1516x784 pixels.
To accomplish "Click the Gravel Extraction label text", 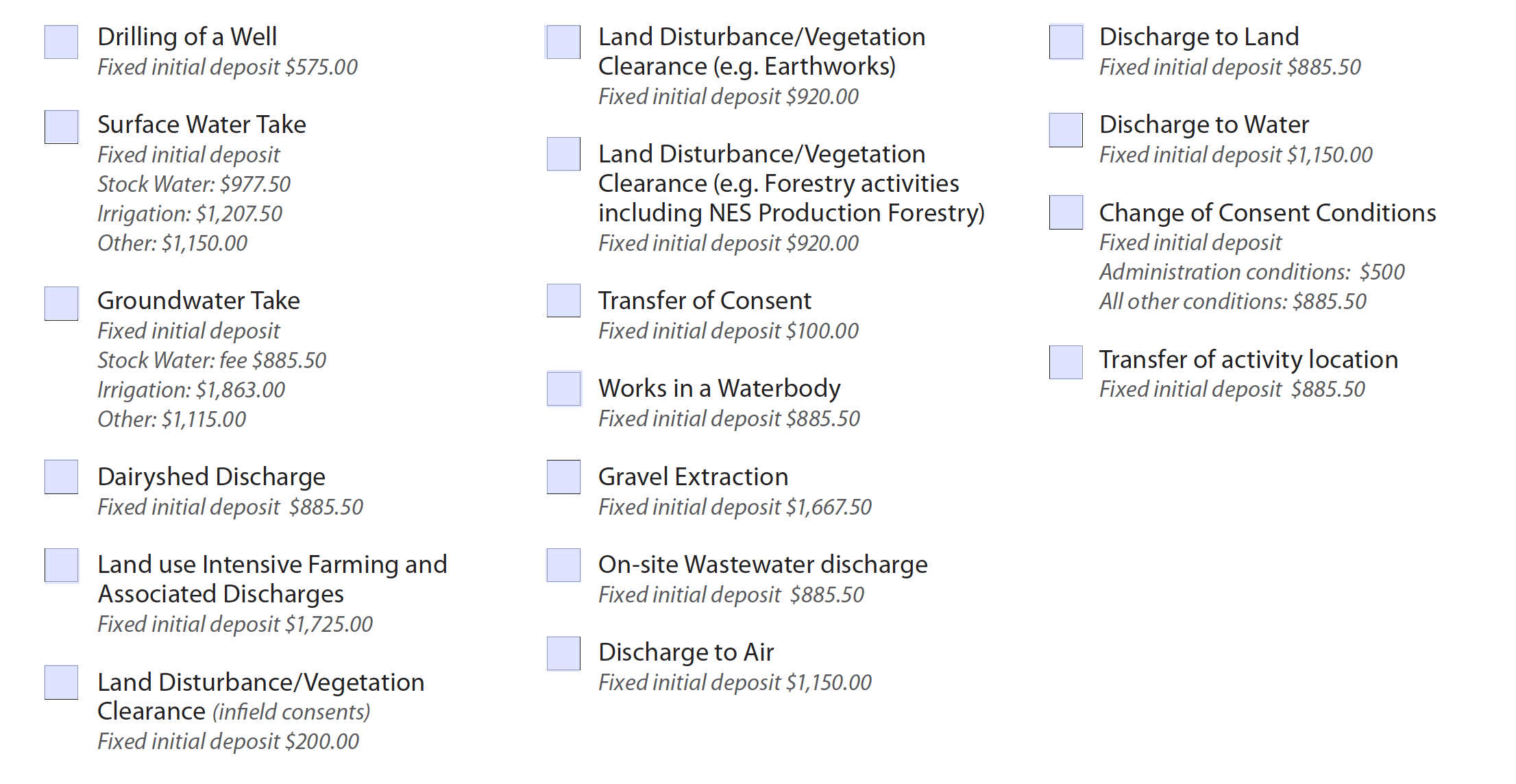I will pos(693,476).
